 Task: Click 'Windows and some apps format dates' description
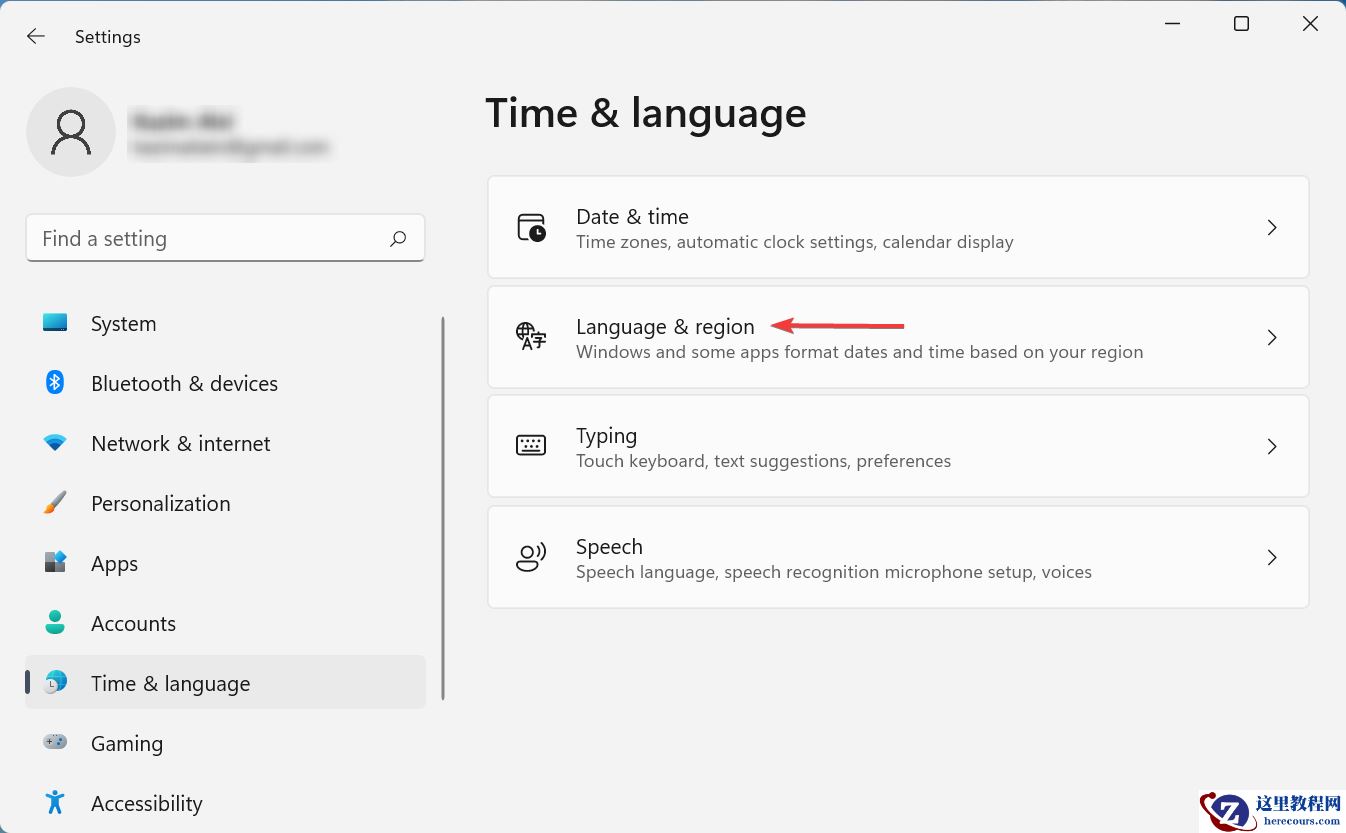coord(859,352)
